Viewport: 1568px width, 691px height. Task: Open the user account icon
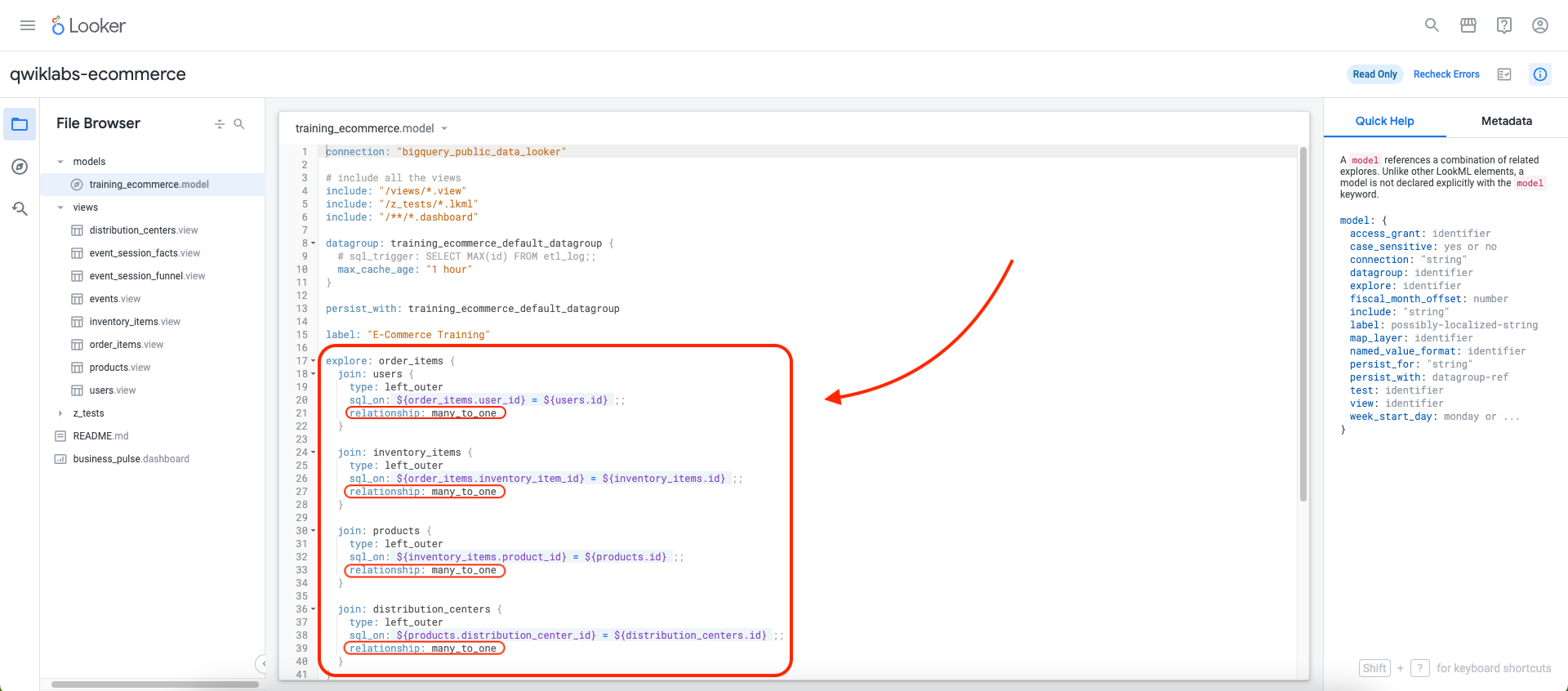tap(1540, 25)
